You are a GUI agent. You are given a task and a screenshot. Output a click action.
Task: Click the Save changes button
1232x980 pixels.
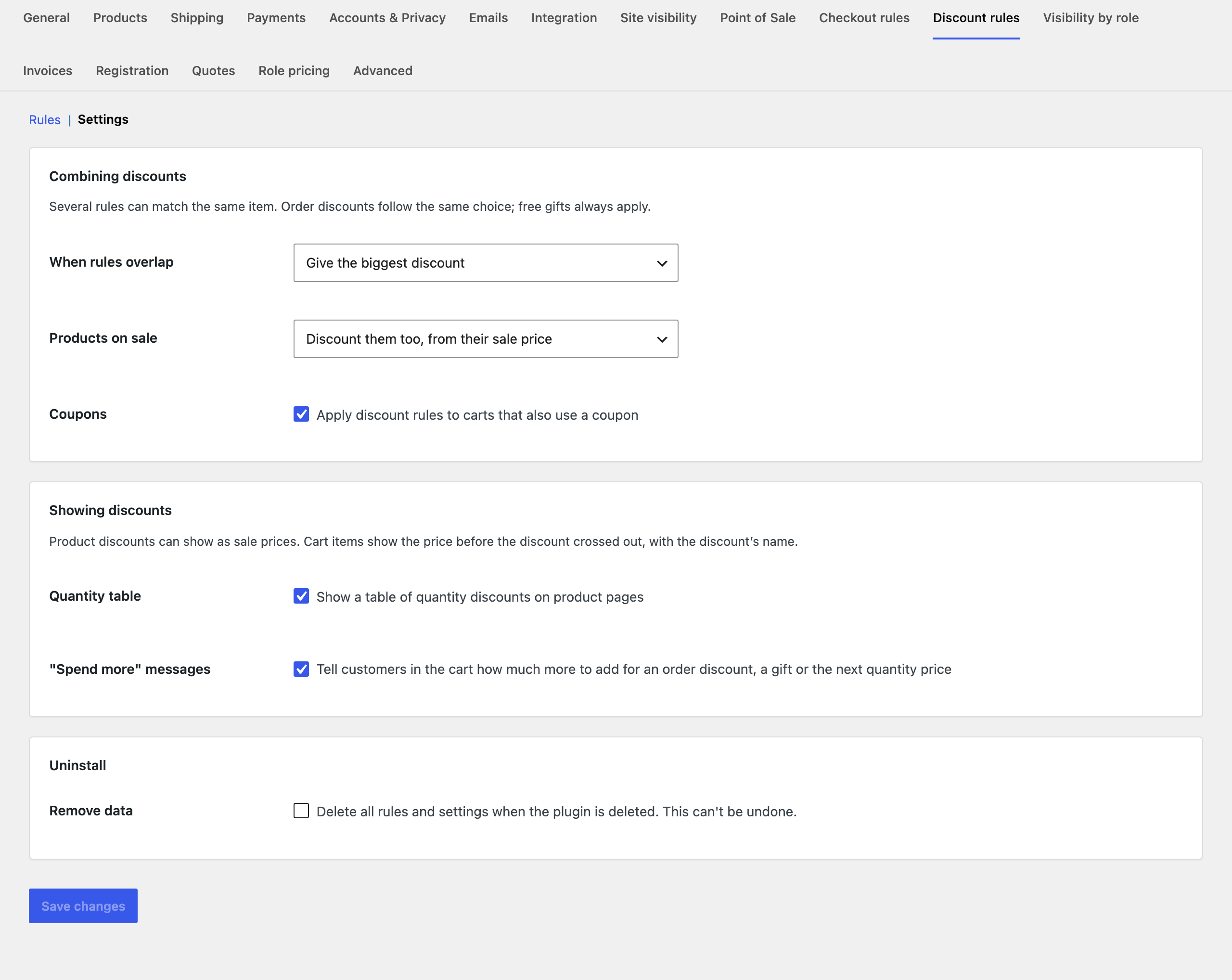pos(83,906)
